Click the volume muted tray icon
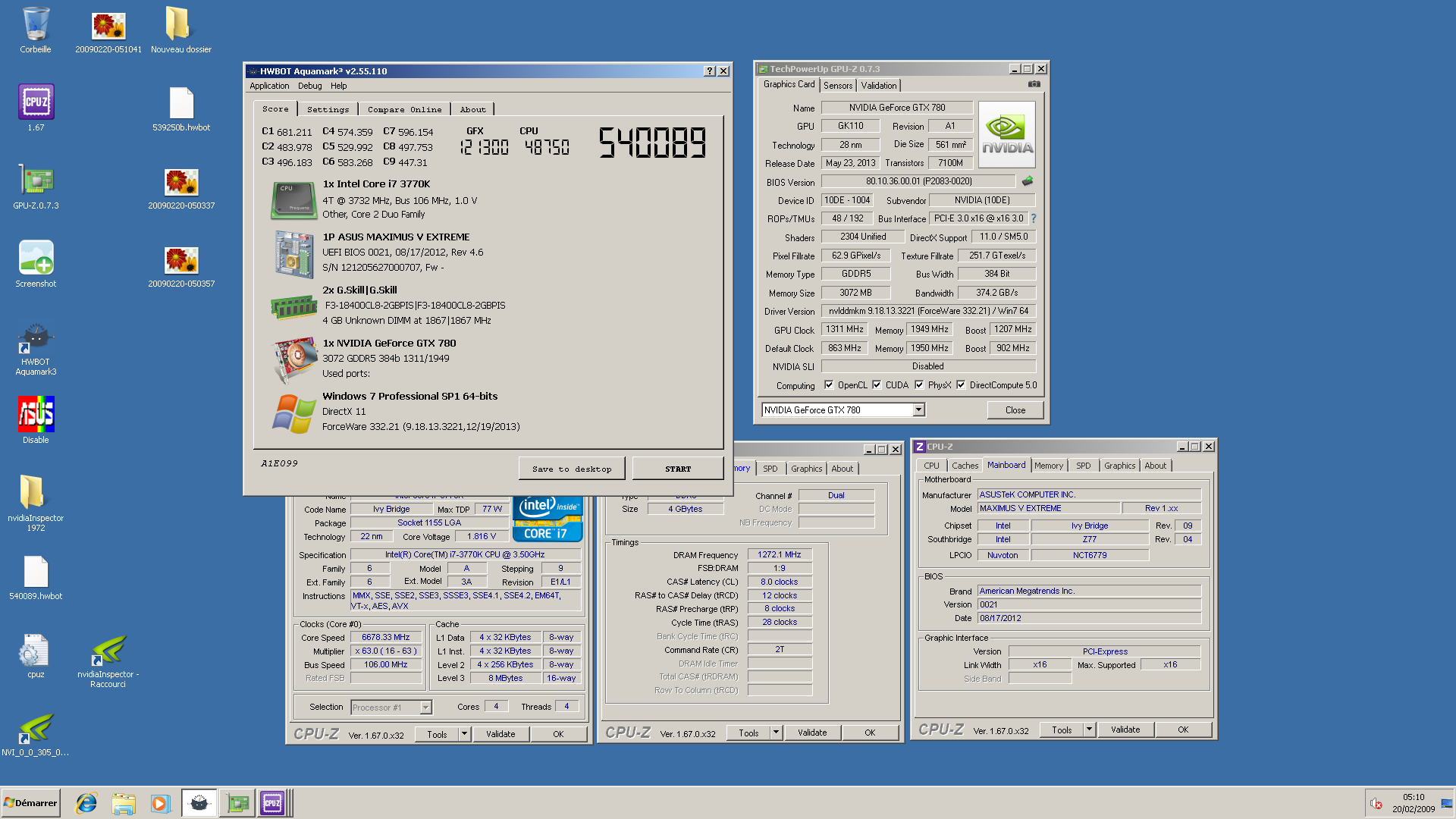 click(x=1376, y=804)
